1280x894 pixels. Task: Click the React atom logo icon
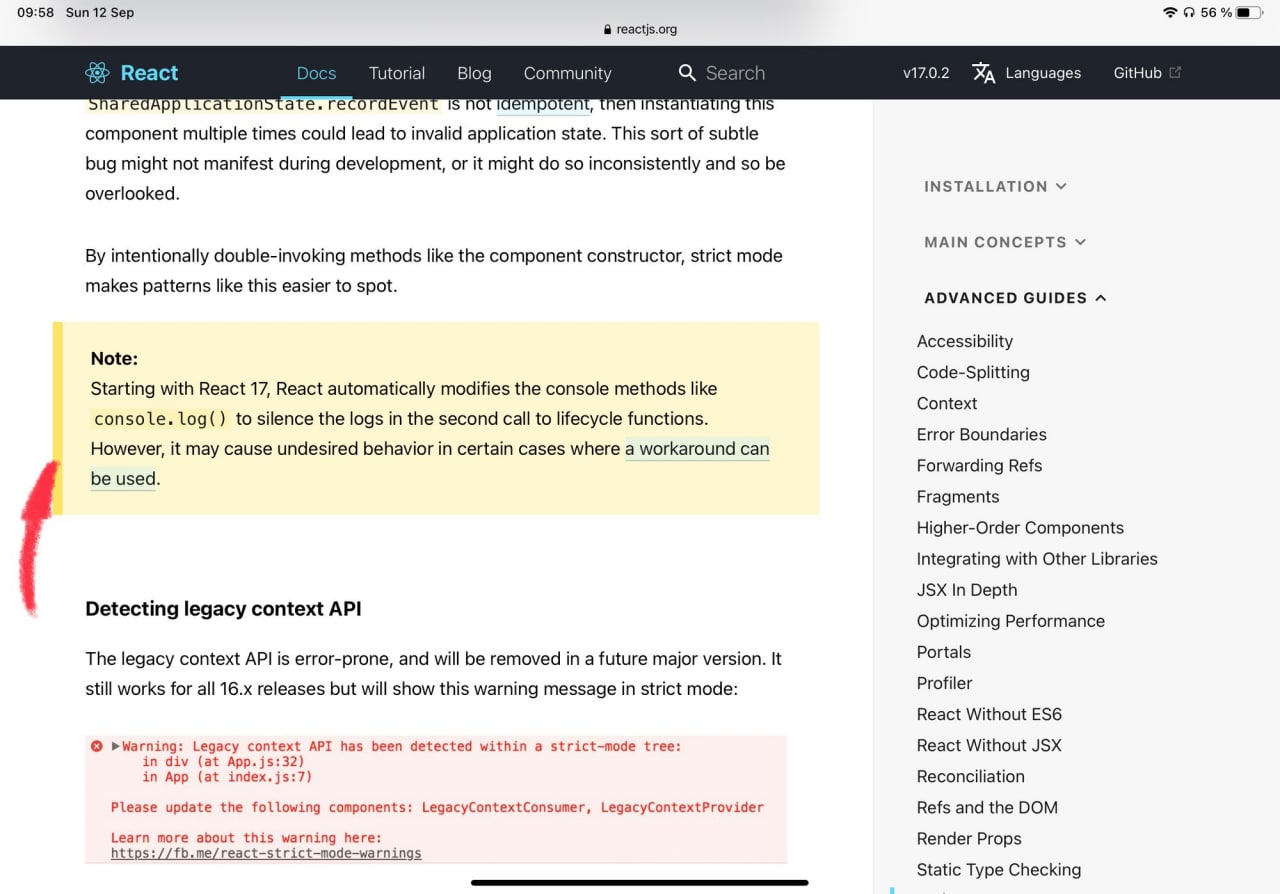pyautogui.click(x=97, y=73)
